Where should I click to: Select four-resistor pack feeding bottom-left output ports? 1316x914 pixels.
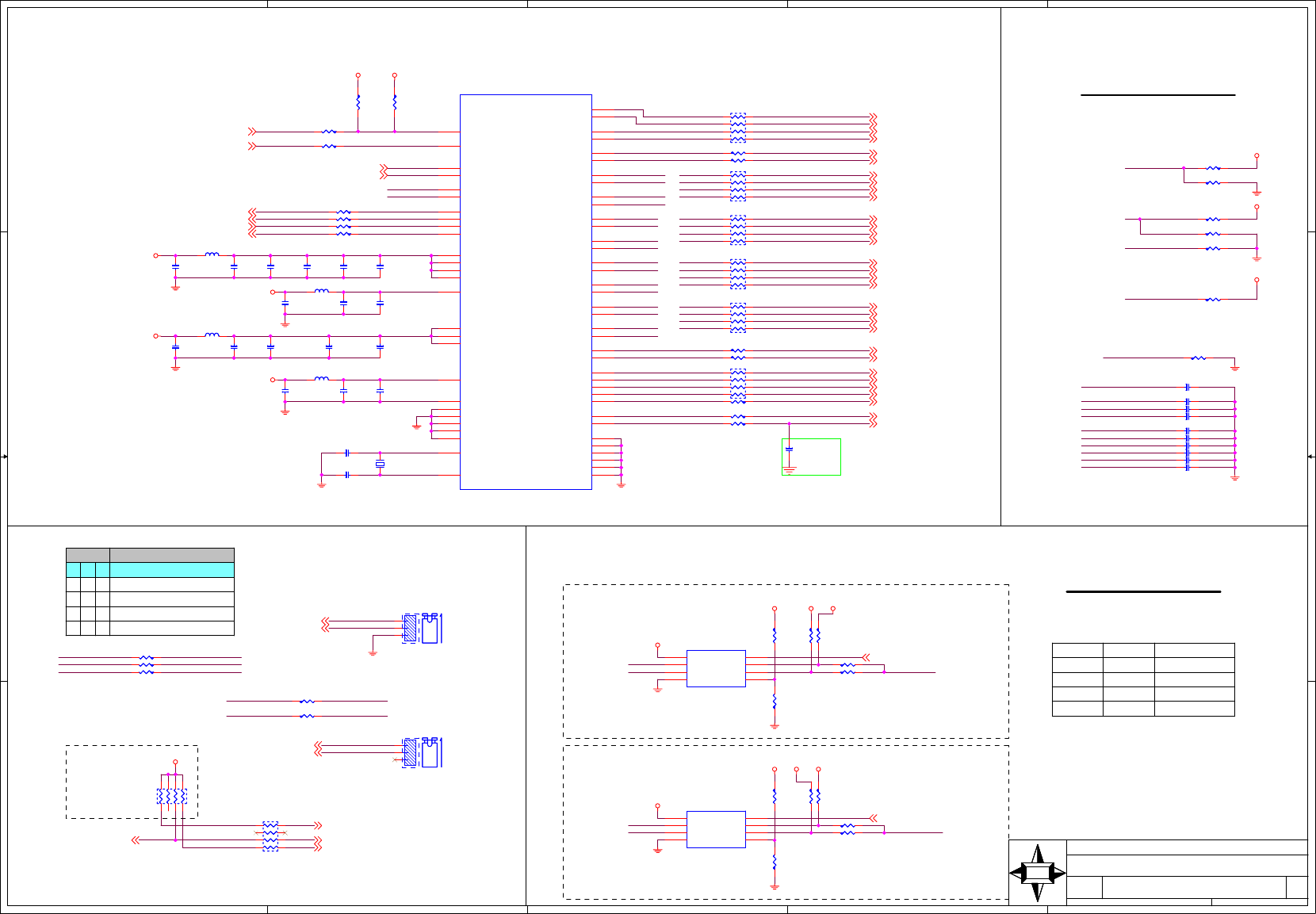click(270, 836)
